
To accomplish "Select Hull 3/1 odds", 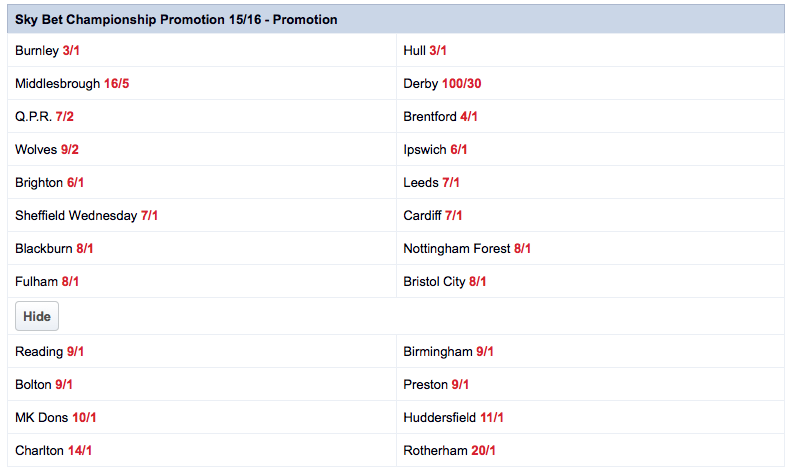I will (x=438, y=51).
